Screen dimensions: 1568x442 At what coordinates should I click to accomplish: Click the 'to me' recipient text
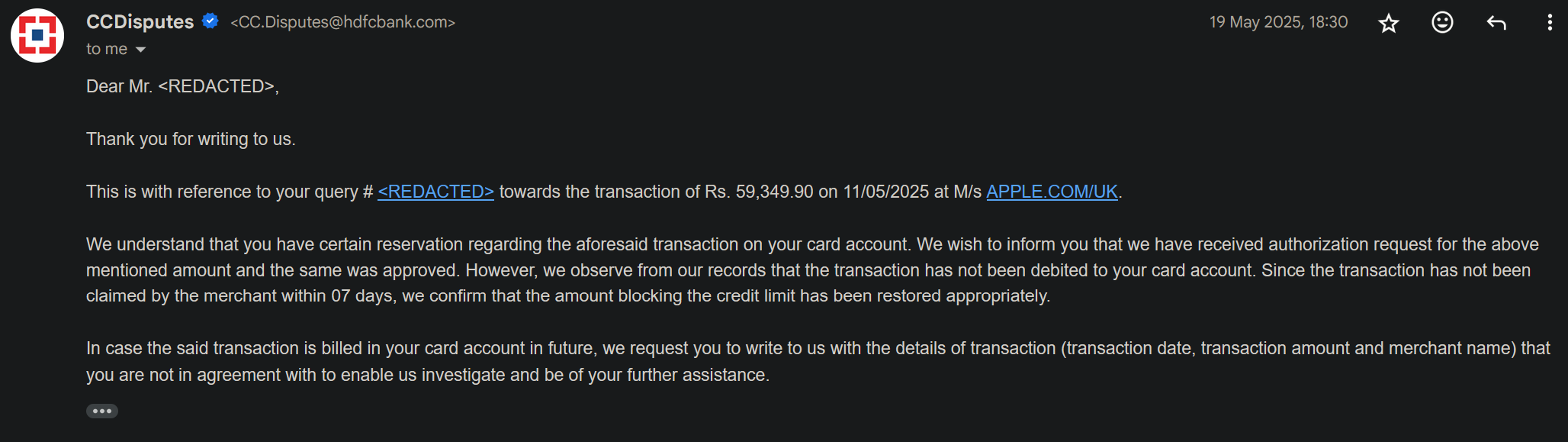[x=107, y=49]
